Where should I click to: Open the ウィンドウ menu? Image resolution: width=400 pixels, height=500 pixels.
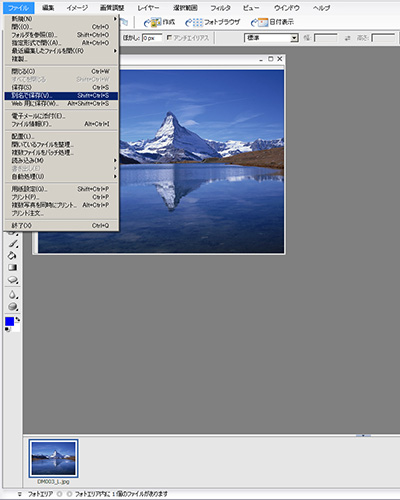pos(287,8)
